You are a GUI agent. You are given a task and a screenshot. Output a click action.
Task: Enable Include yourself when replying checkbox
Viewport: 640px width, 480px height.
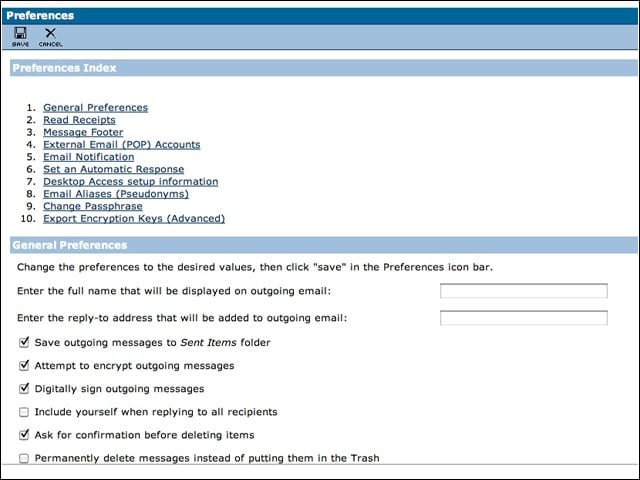[x=24, y=412]
